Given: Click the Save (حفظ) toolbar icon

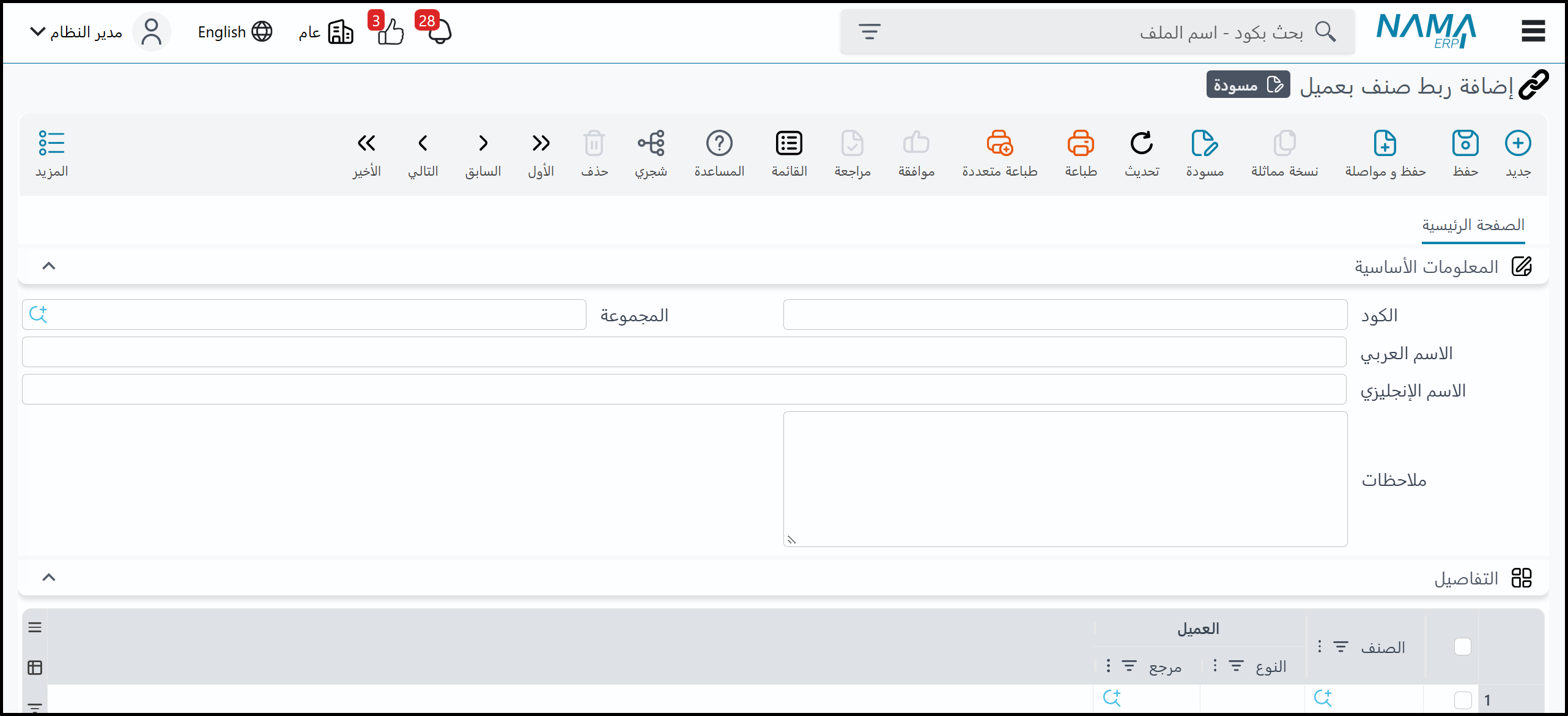Looking at the screenshot, I should (1465, 144).
